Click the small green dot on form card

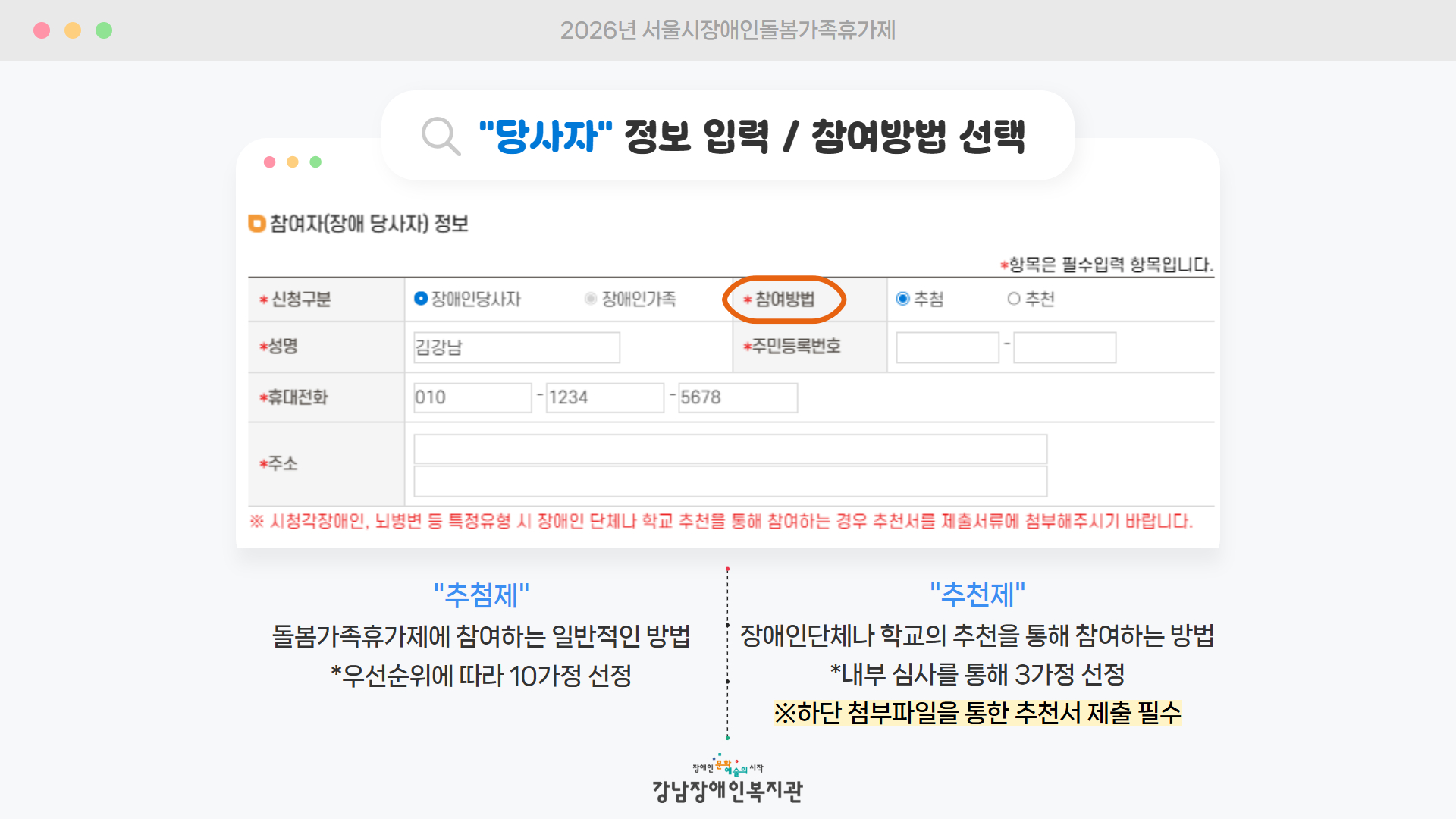tap(315, 162)
